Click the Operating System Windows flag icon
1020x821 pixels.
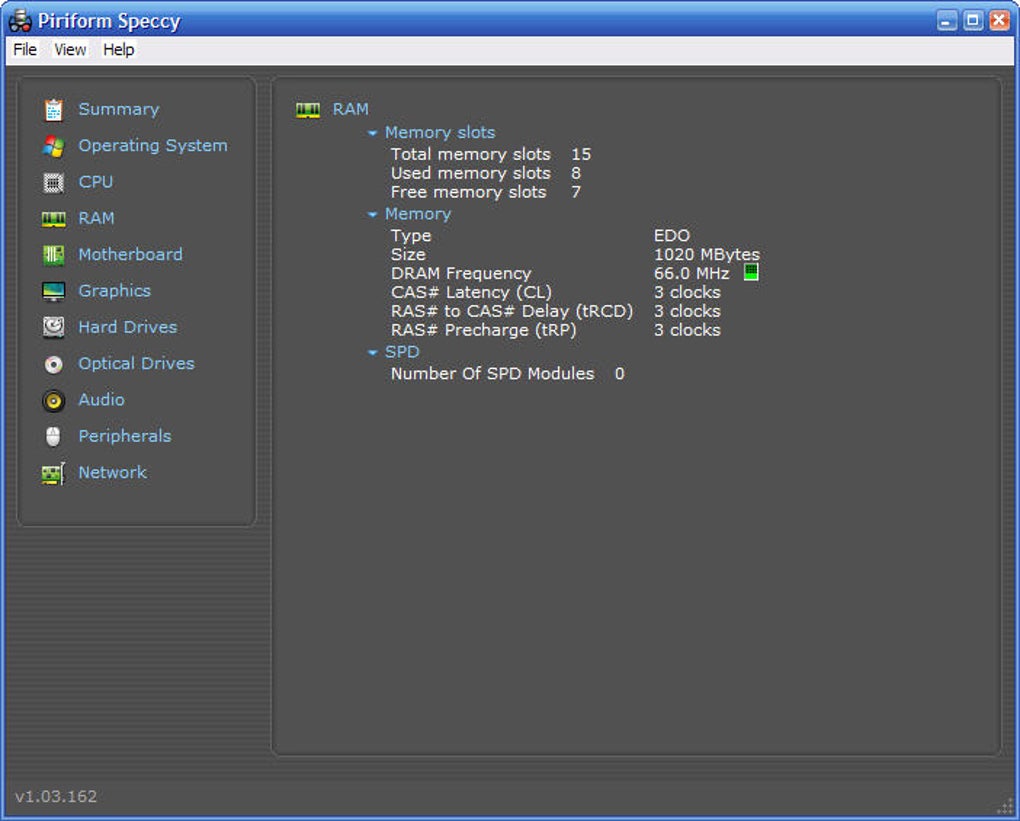[x=53, y=146]
